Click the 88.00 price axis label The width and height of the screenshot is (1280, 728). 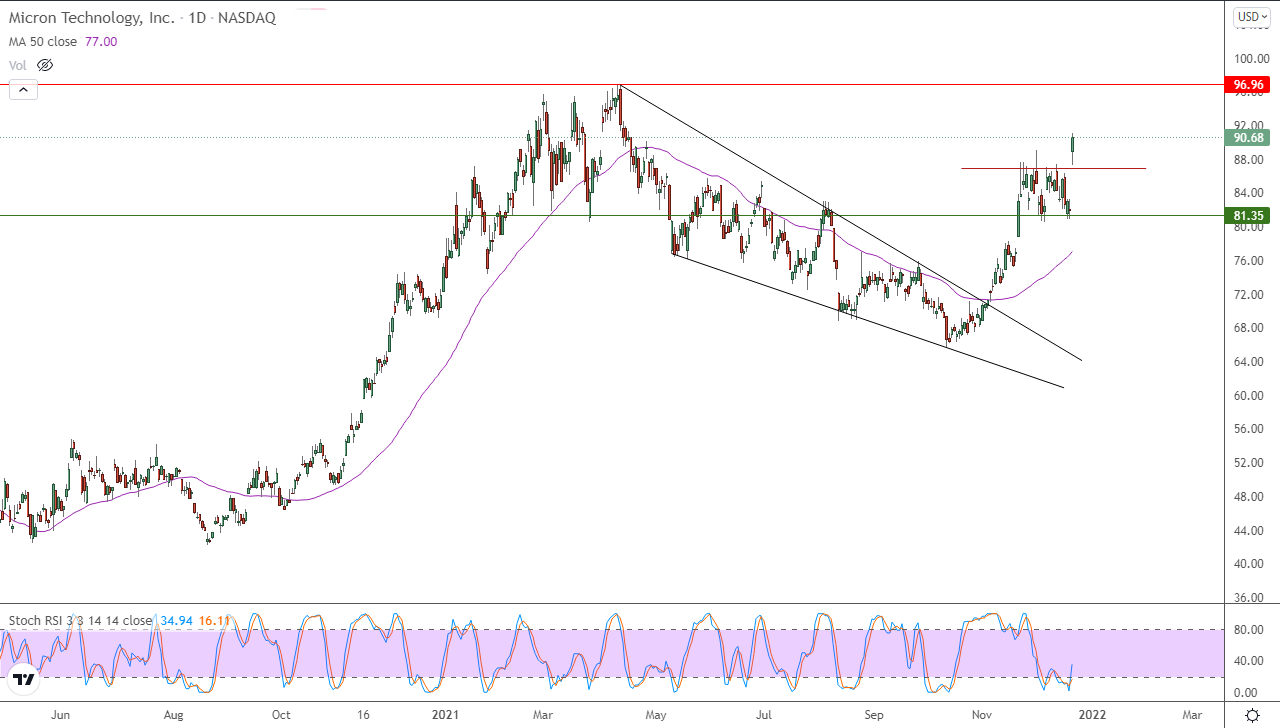point(1249,159)
